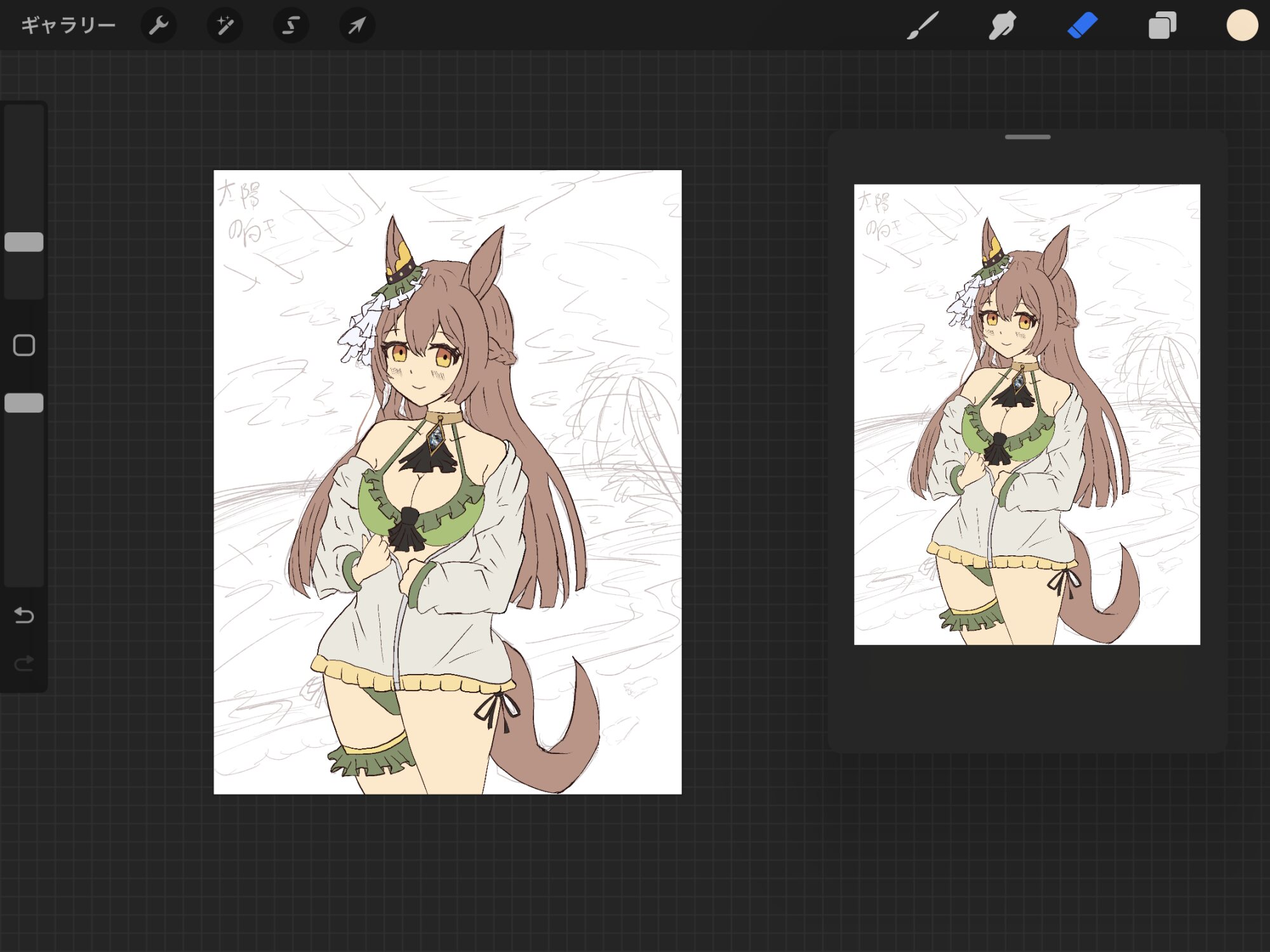Screen dimensions: 1270x952
Task: Activate the Transform arrow tool
Action: [x=357, y=25]
